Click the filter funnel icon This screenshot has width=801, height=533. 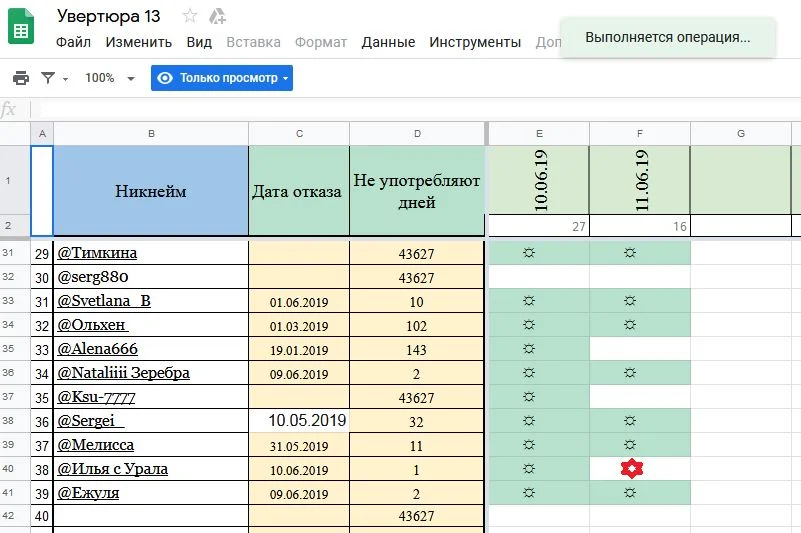point(48,78)
